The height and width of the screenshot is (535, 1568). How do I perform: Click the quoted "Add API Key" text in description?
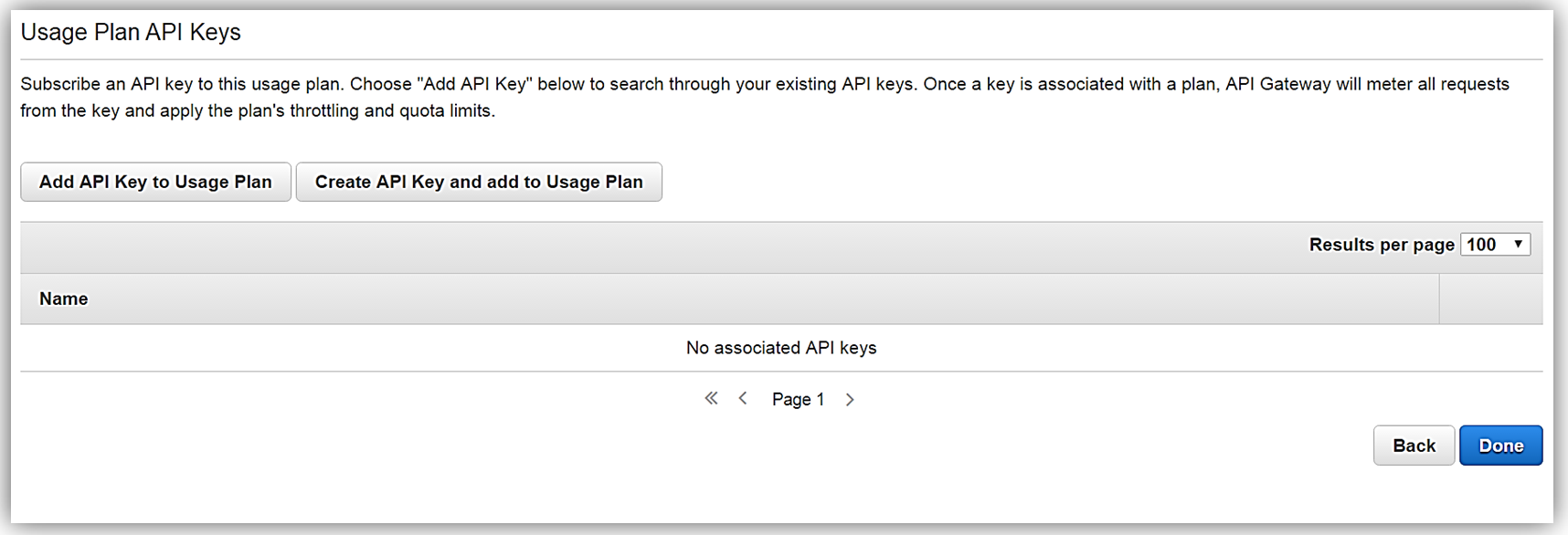pos(476,84)
